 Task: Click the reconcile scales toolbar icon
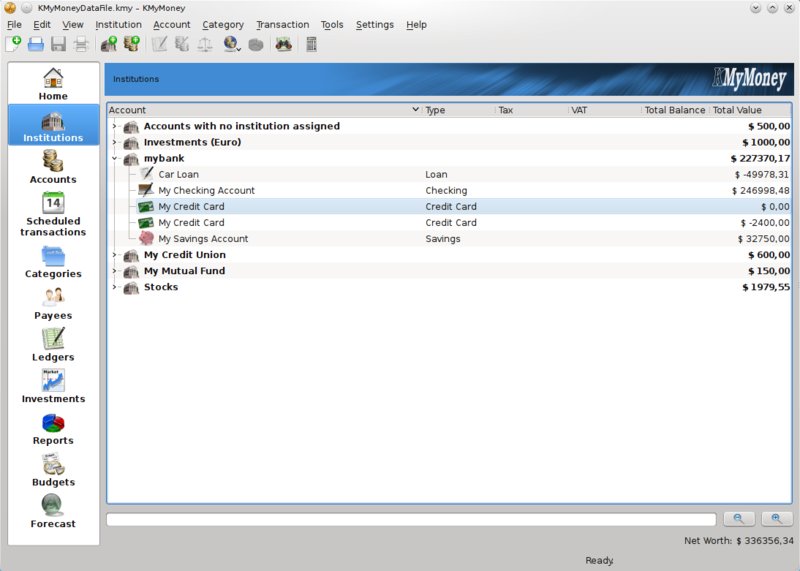click(x=205, y=44)
